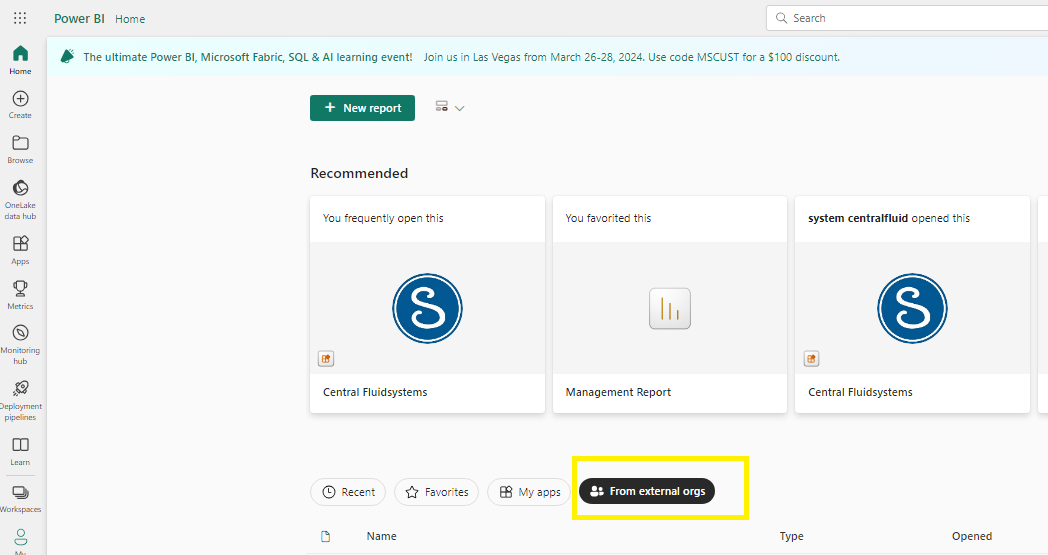The width and height of the screenshot is (1048, 555).
Task: Open the 'You frequently open this' Central Fluidsystems card
Action: coord(427,304)
